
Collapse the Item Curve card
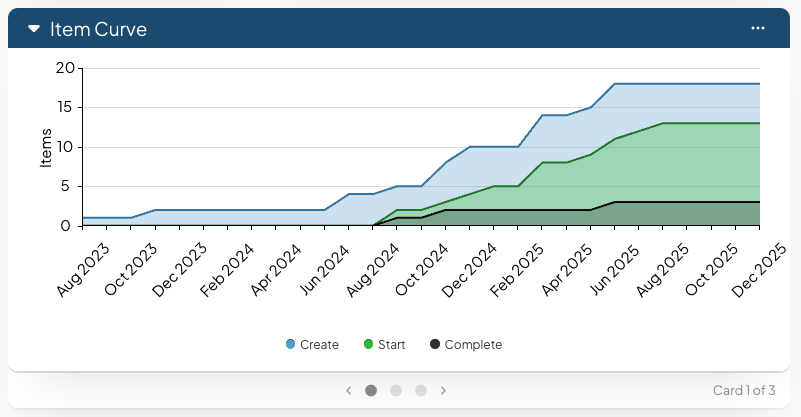point(33,30)
